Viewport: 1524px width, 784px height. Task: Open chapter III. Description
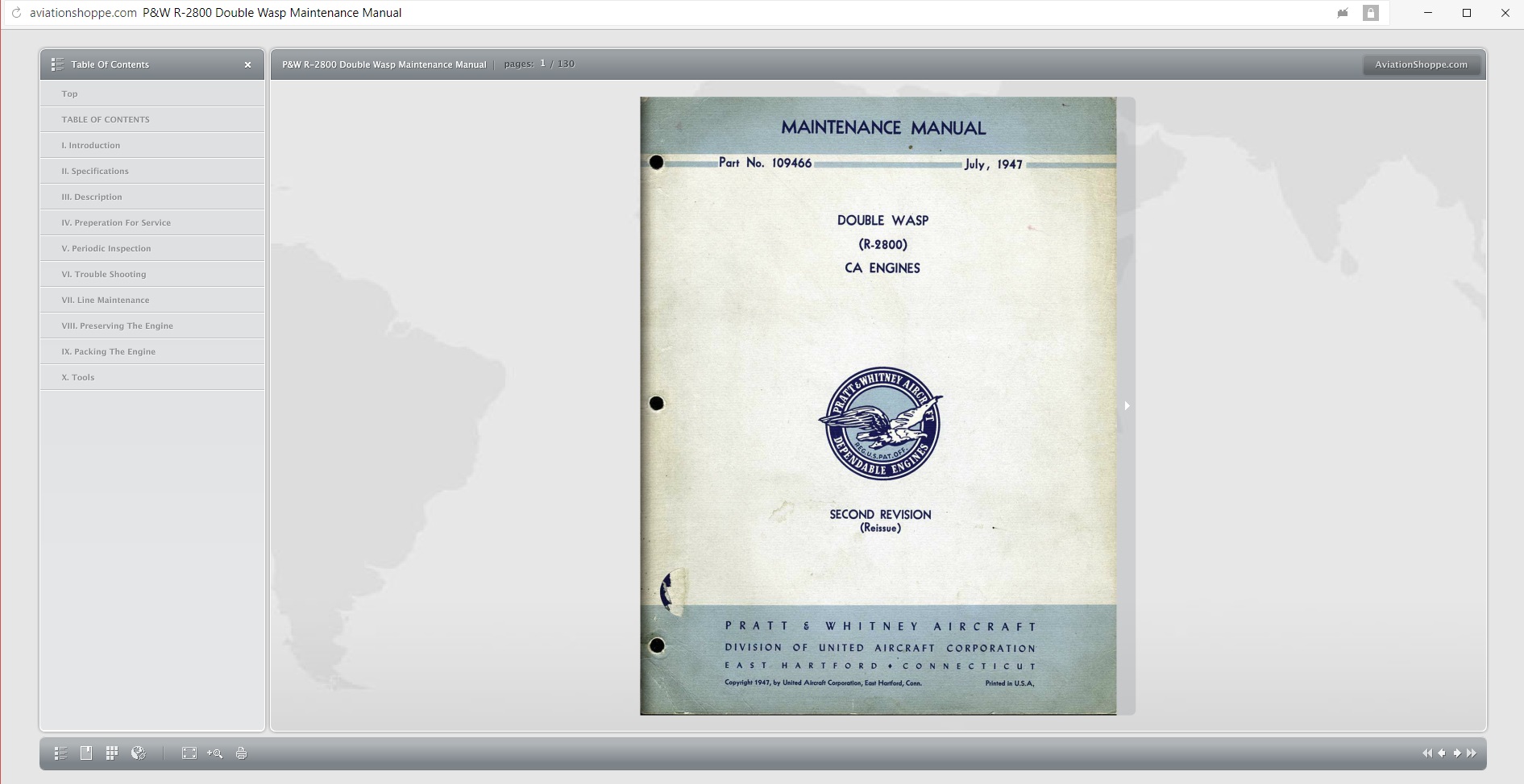[152, 197]
